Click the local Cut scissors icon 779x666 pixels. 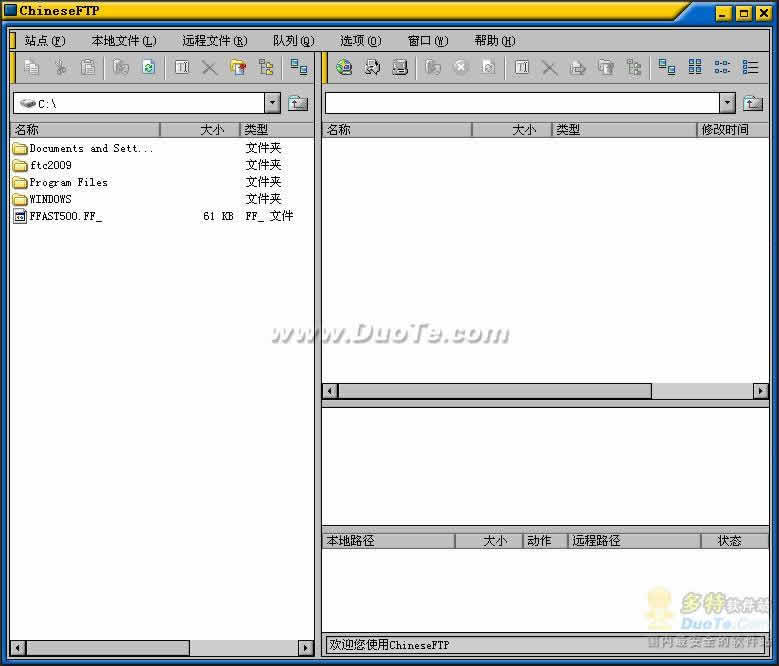(x=61, y=67)
